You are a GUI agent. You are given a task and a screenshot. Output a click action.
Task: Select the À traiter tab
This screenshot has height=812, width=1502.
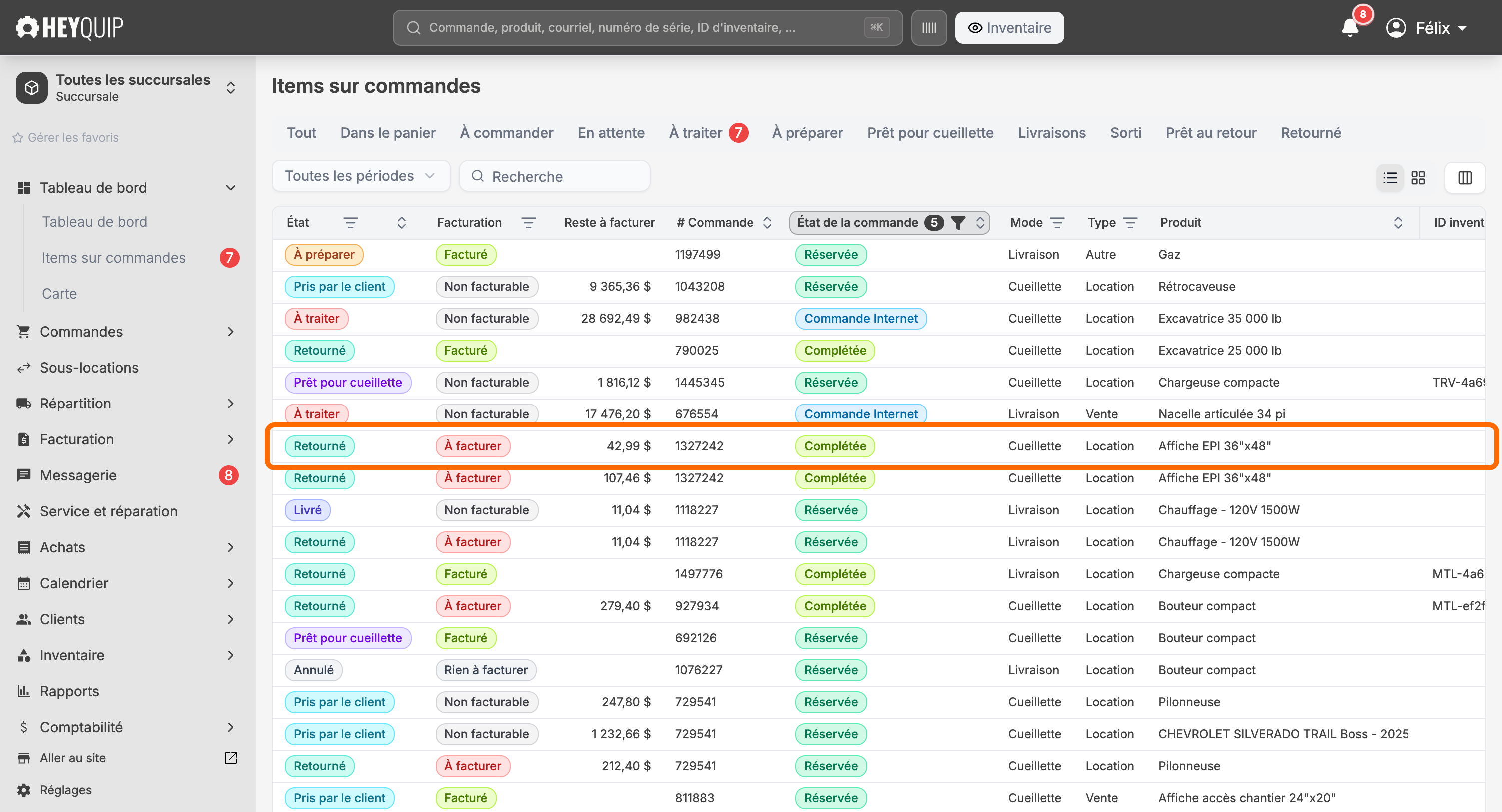point(708,133)
